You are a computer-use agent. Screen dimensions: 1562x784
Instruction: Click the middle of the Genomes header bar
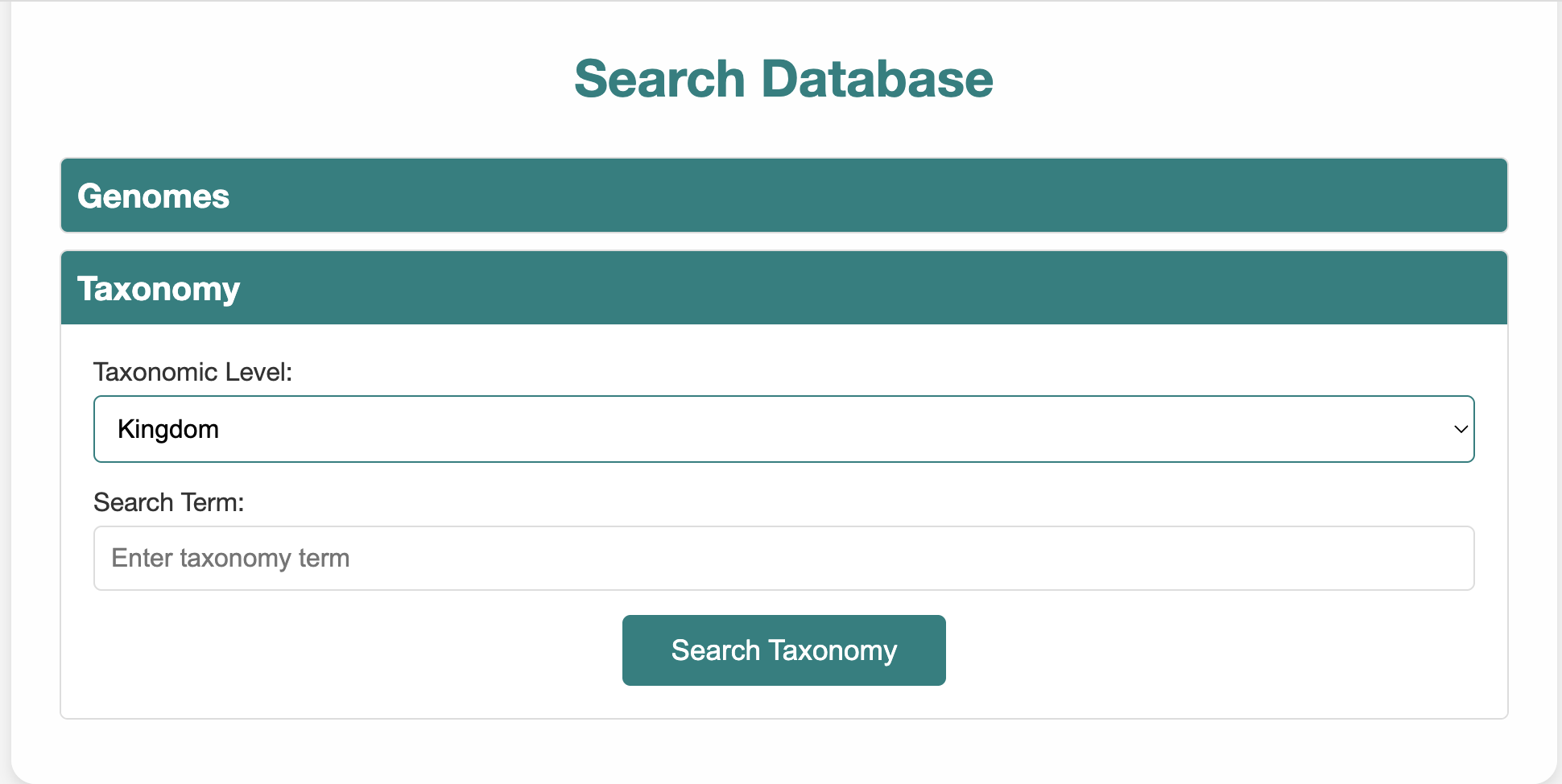point(783,196)
